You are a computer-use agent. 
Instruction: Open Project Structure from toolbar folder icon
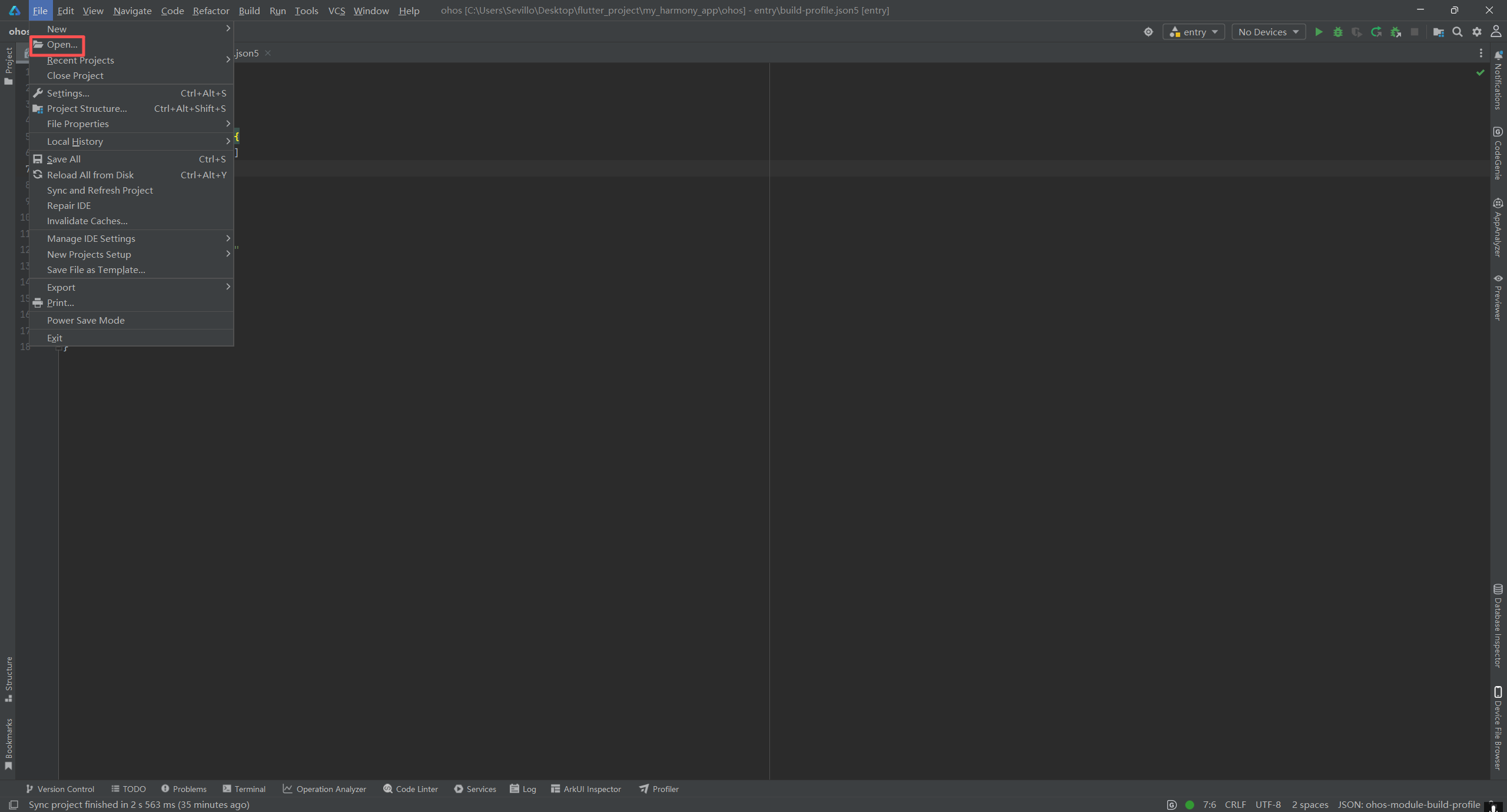click(x=1438, y=32)
